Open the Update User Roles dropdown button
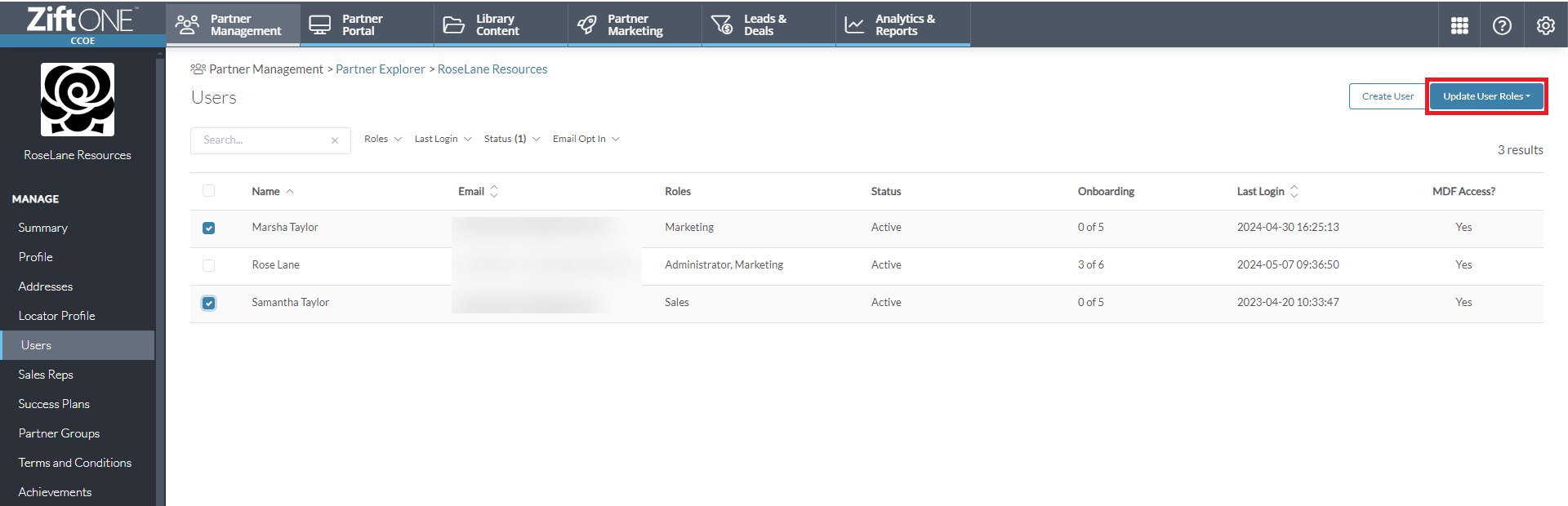Screen dimensions: 1568x506 (x=1486, y=96)
